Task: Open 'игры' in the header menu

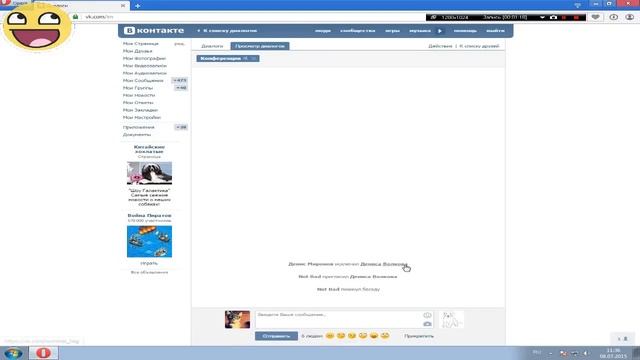Action: (392, 31)
